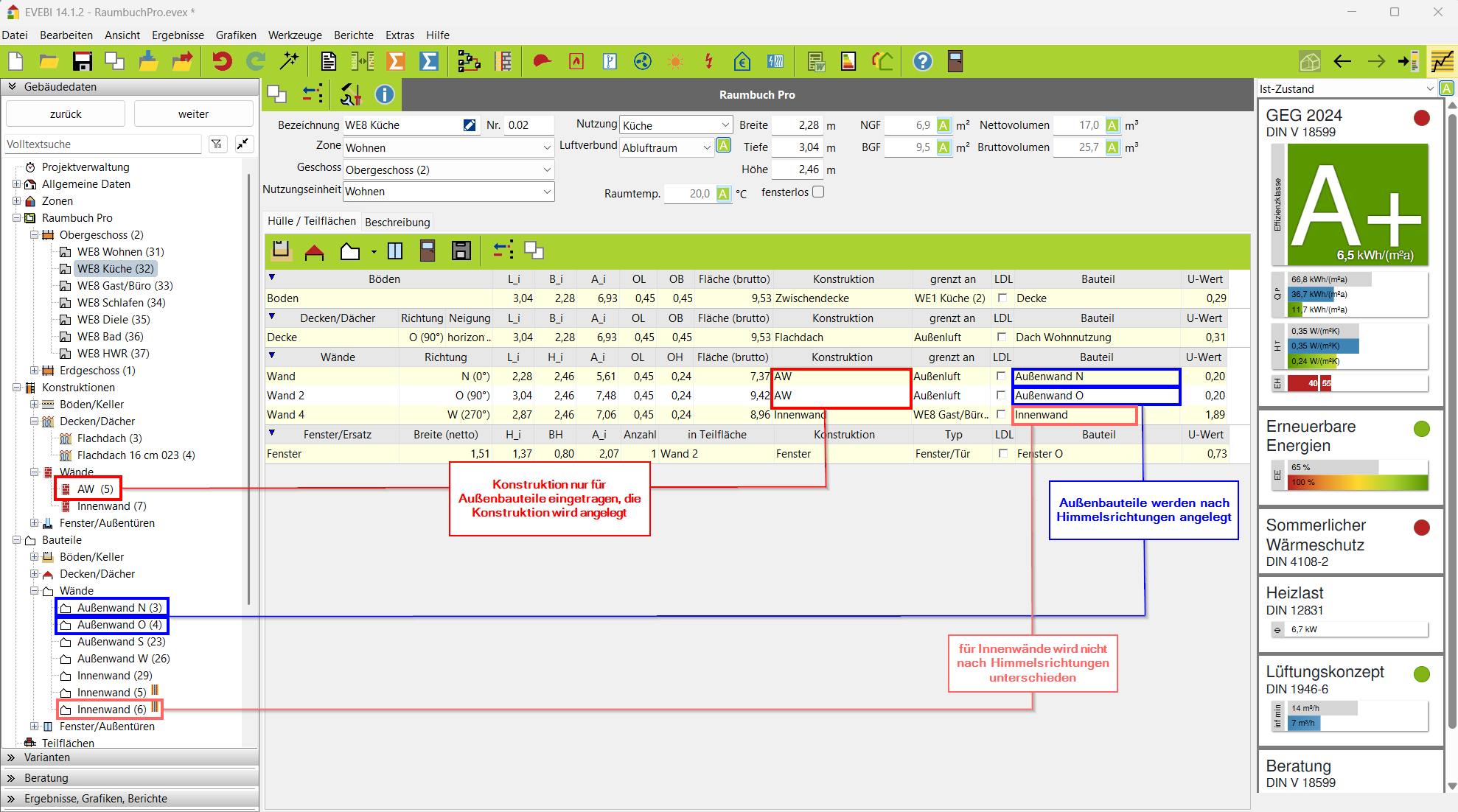Click the sun solar icon in toolbar

pyautogui.click(x=675, y=61)
